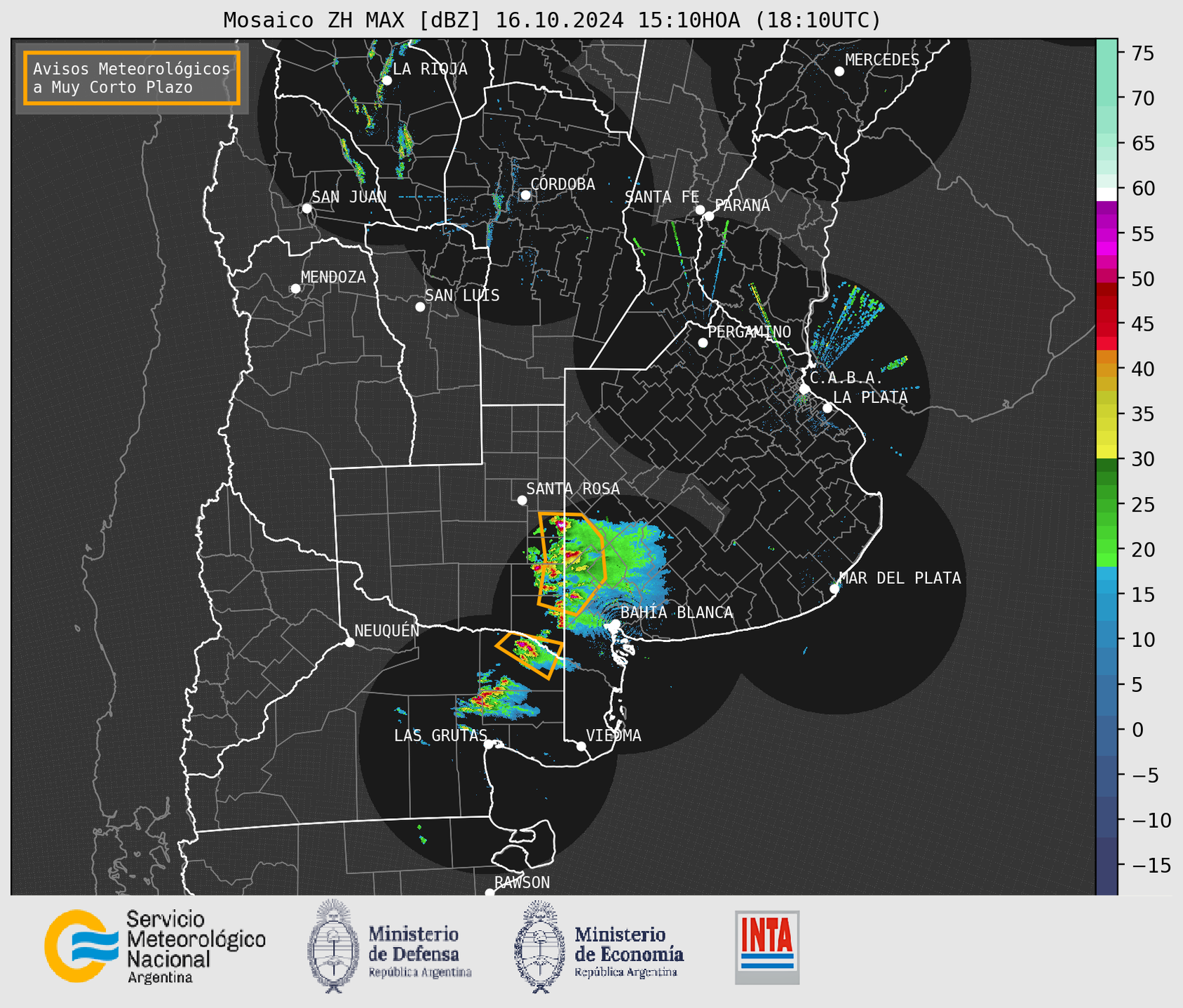
Task: Click the PERGAMINO city label
Action: pos(750,332)
